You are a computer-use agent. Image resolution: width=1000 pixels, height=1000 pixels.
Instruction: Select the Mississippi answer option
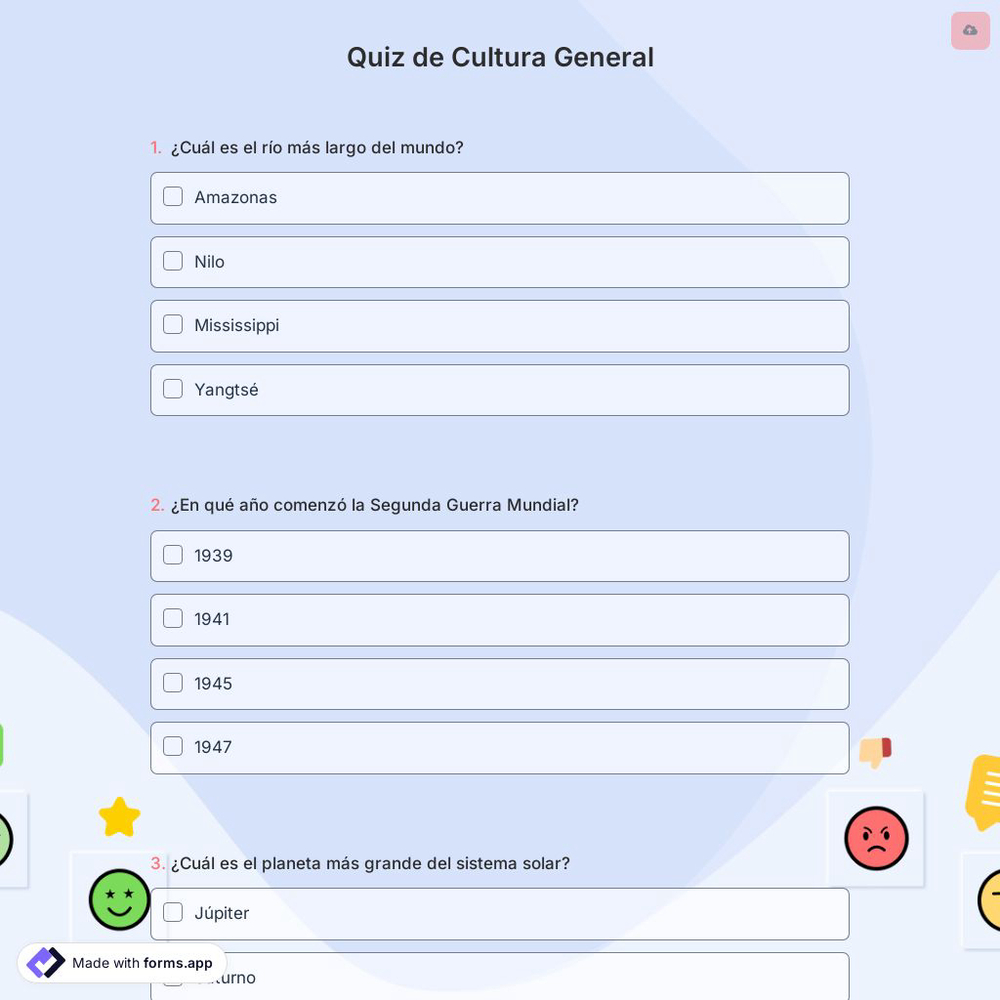tap(500, 326)
